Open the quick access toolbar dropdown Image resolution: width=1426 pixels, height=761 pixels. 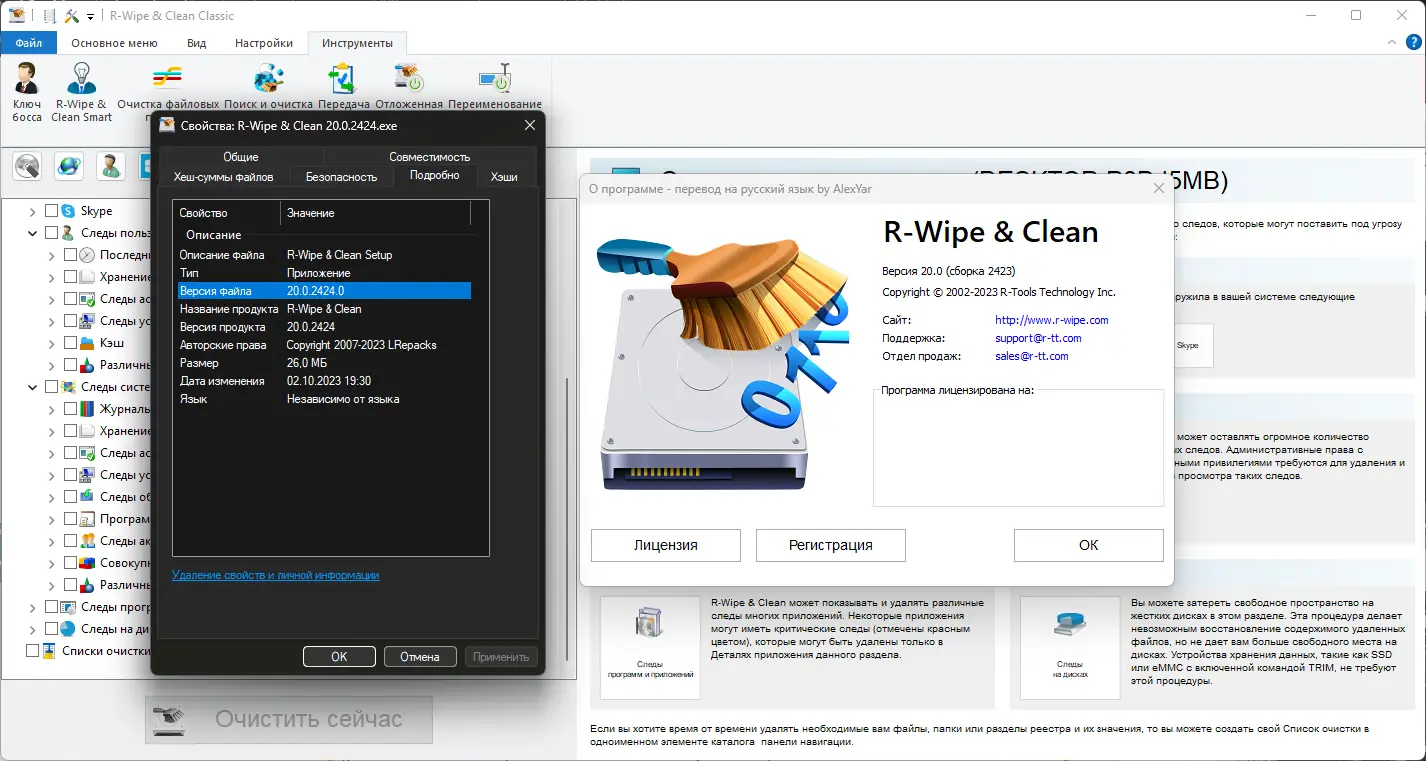pyautogui.click(x=90, y=17)
